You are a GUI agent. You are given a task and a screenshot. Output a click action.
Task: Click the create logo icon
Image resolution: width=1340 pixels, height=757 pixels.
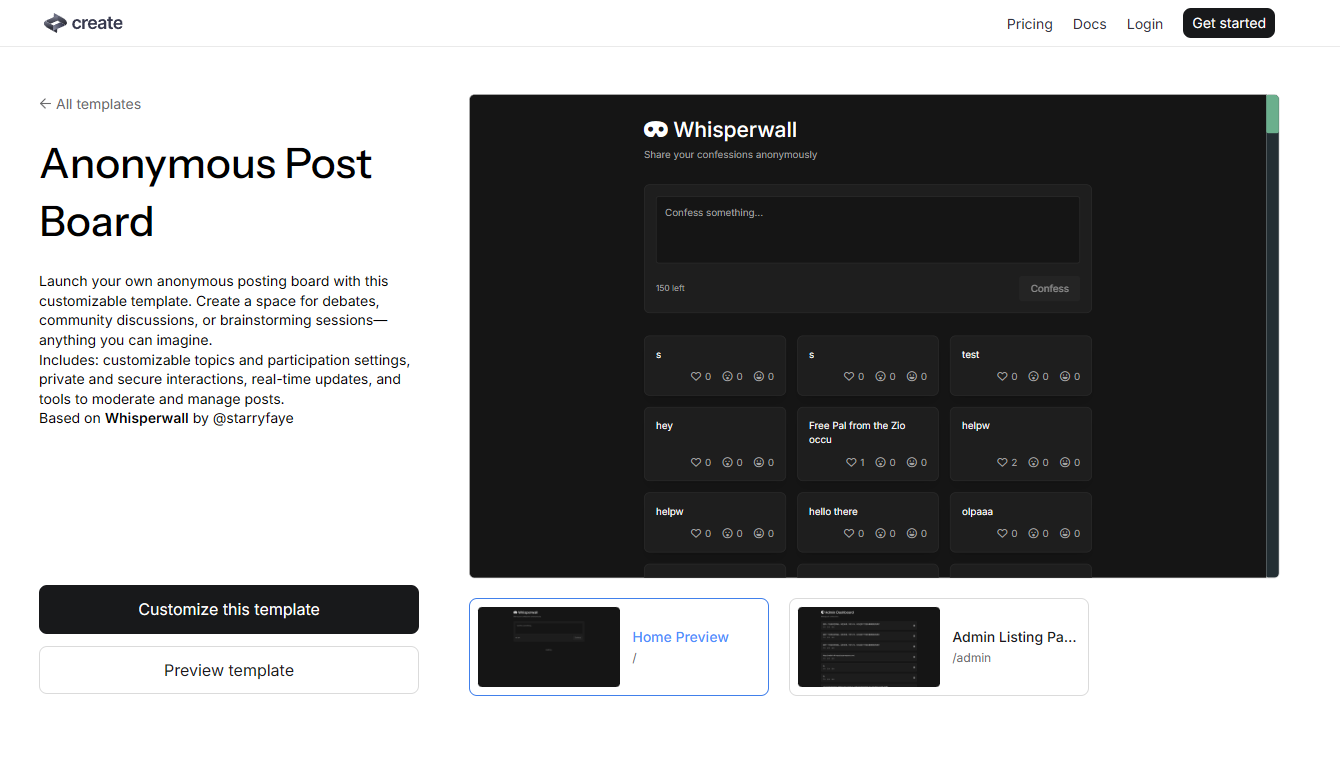point(55,23)
